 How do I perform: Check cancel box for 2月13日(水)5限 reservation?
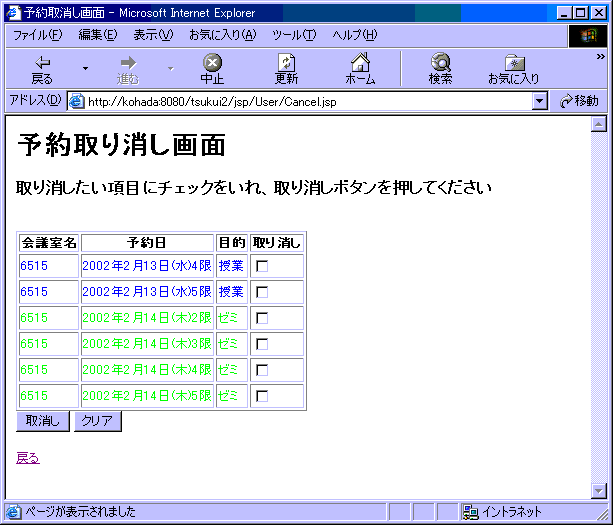262,292
